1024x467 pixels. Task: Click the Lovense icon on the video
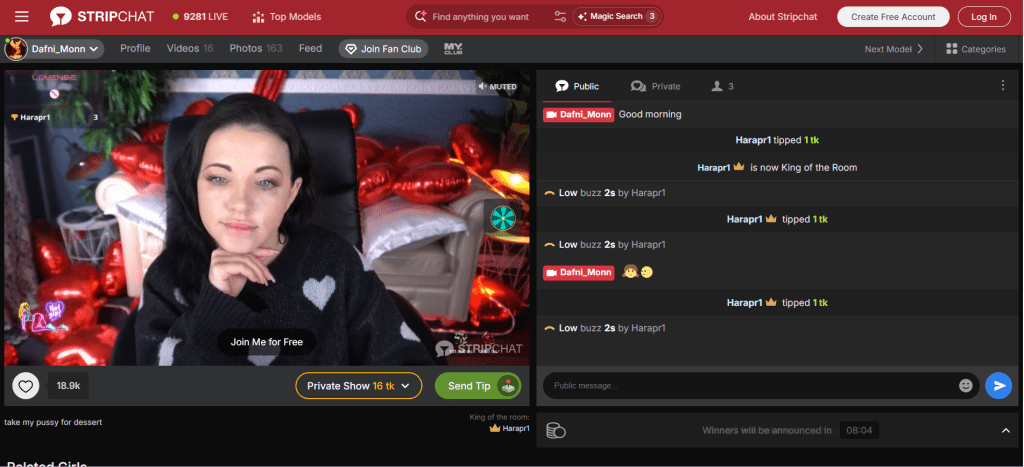pyautogui.click(x=54, y=78)
